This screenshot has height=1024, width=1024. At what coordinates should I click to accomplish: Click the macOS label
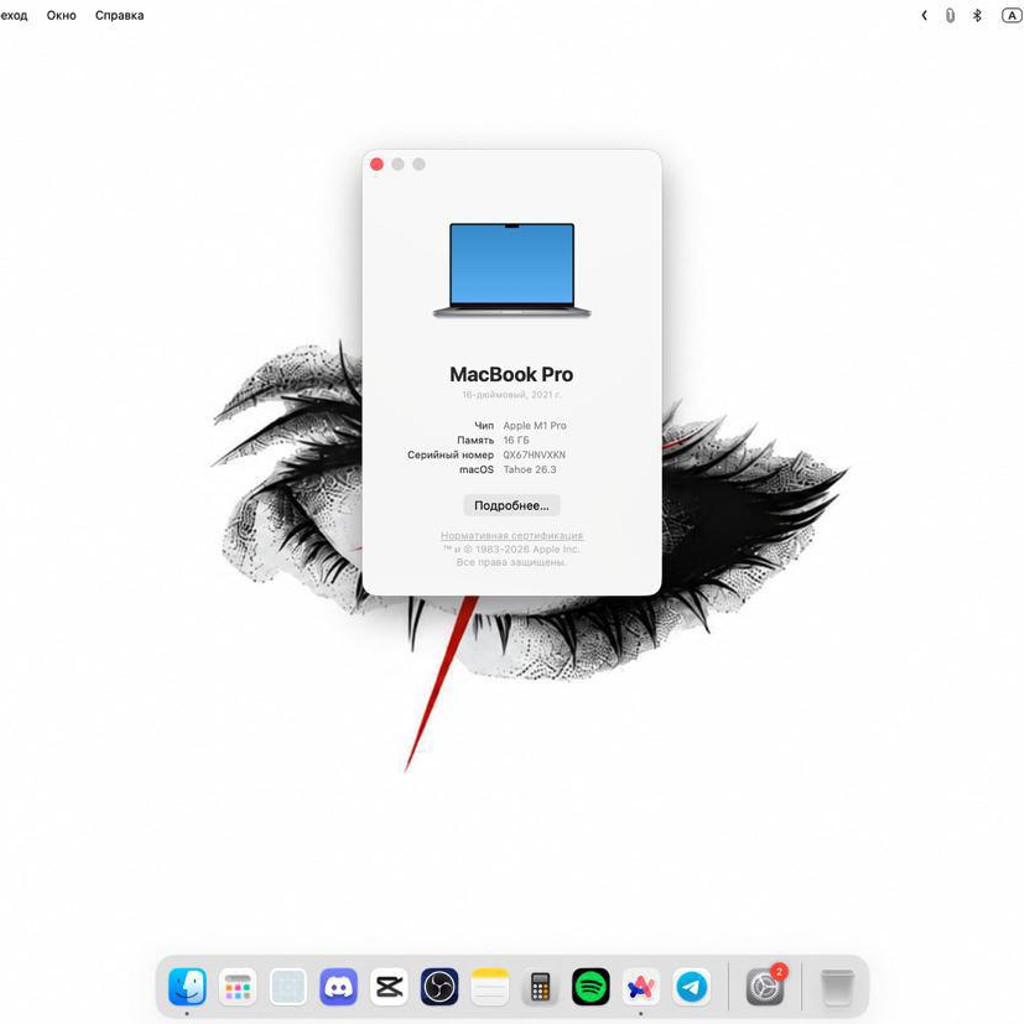[477, 470]
